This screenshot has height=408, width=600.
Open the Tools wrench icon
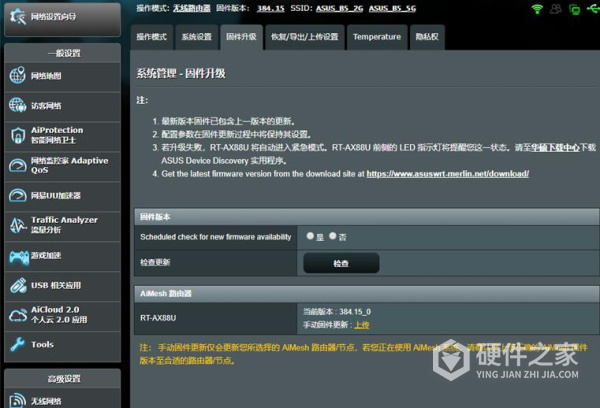18,344
